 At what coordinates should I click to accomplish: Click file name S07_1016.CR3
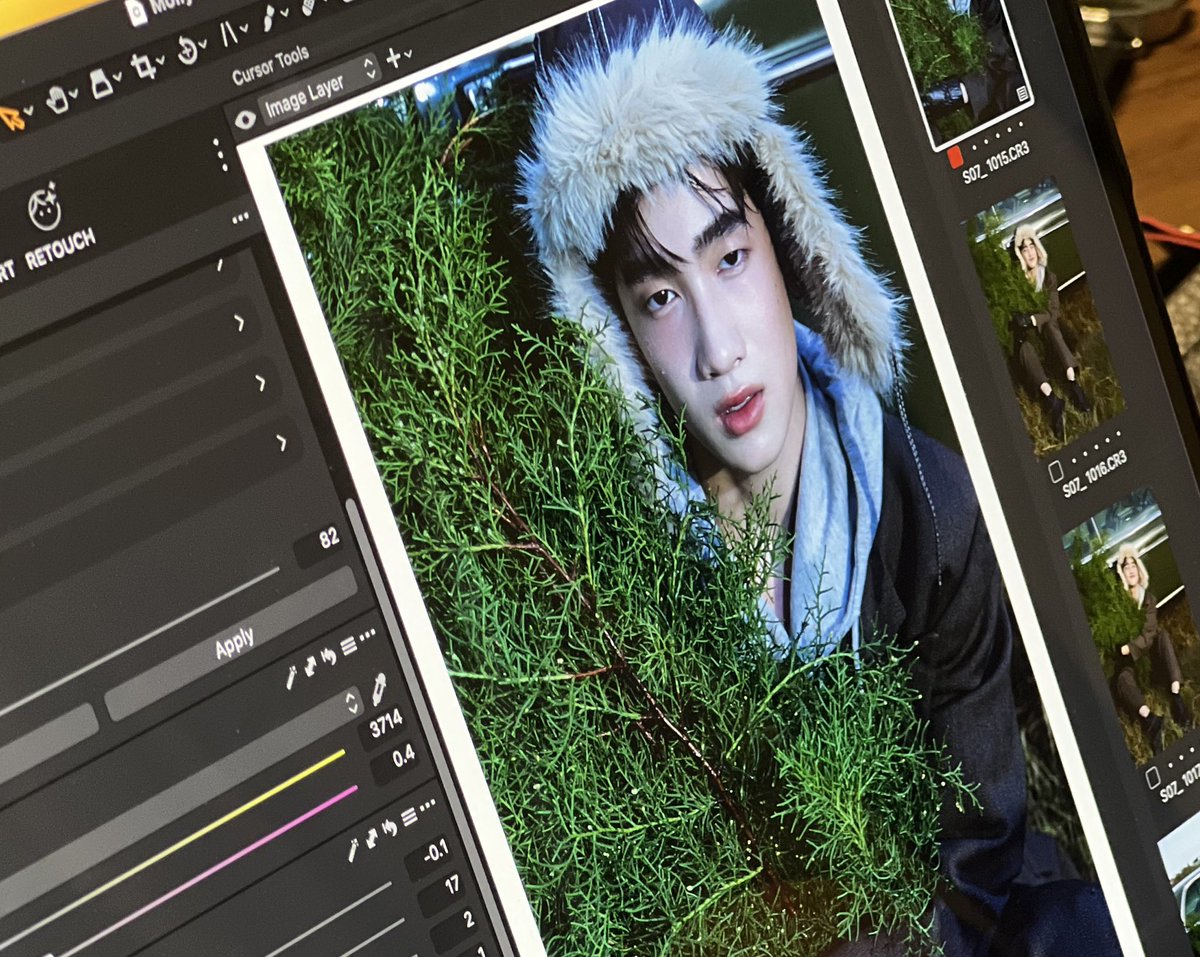pyautogui.click(x=1096, y=474)
